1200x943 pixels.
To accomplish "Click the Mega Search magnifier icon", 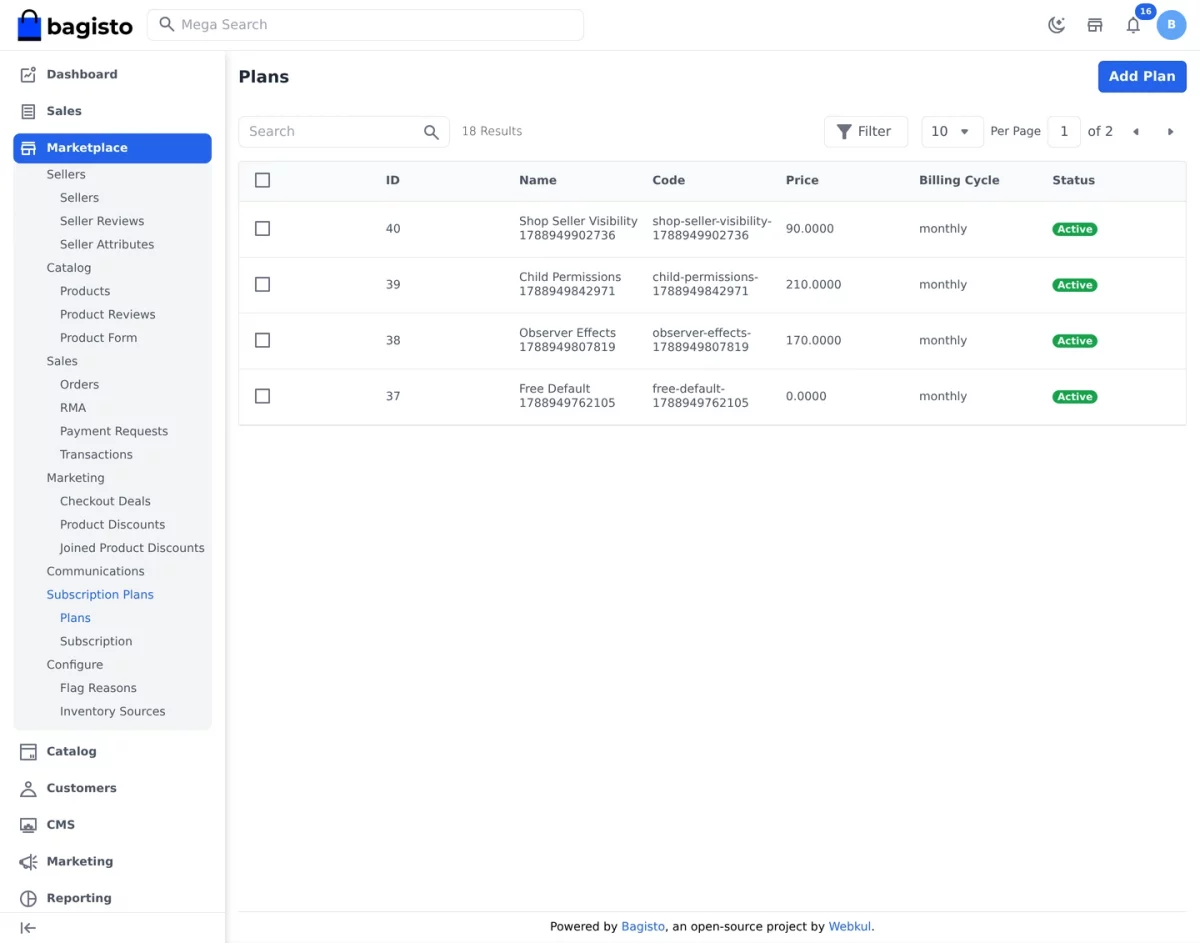I will point(167,24).
